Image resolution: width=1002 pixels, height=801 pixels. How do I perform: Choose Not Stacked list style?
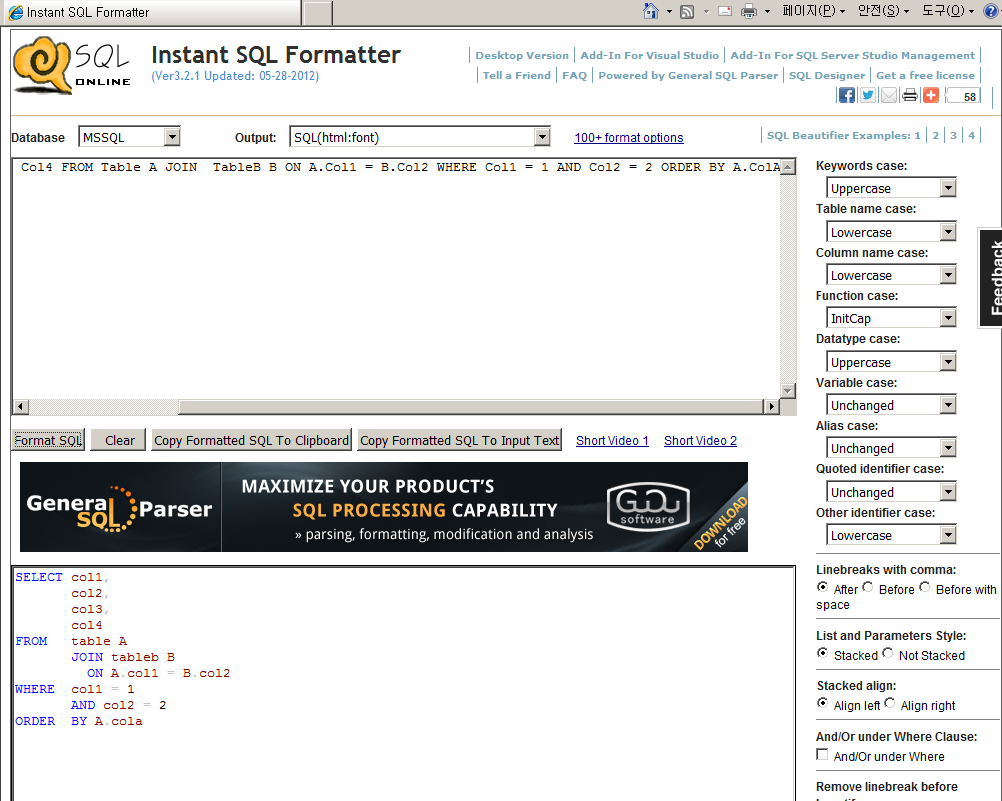pos(888,653)
